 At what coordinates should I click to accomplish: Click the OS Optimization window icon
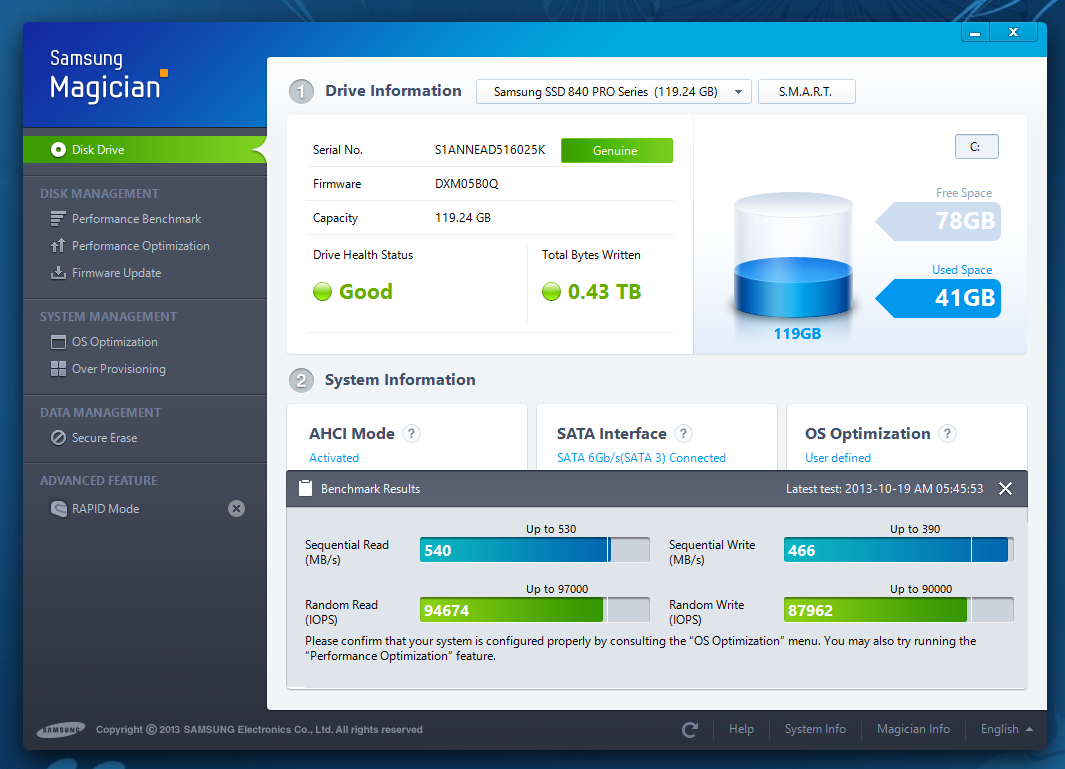coord(58,342)
